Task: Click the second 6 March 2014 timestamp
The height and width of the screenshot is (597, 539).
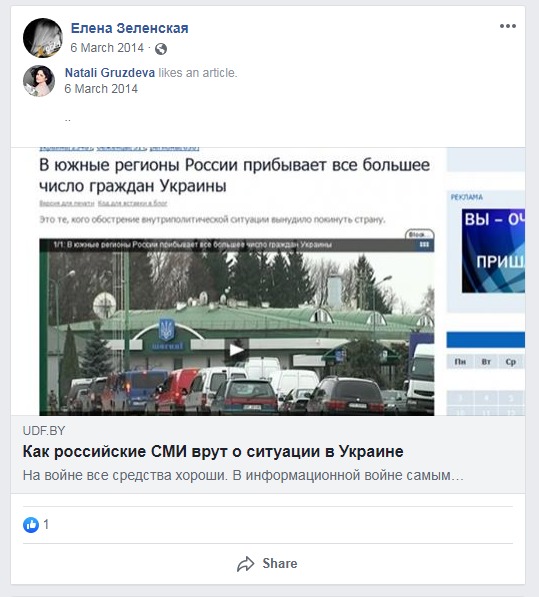Action: coord(101,89)
